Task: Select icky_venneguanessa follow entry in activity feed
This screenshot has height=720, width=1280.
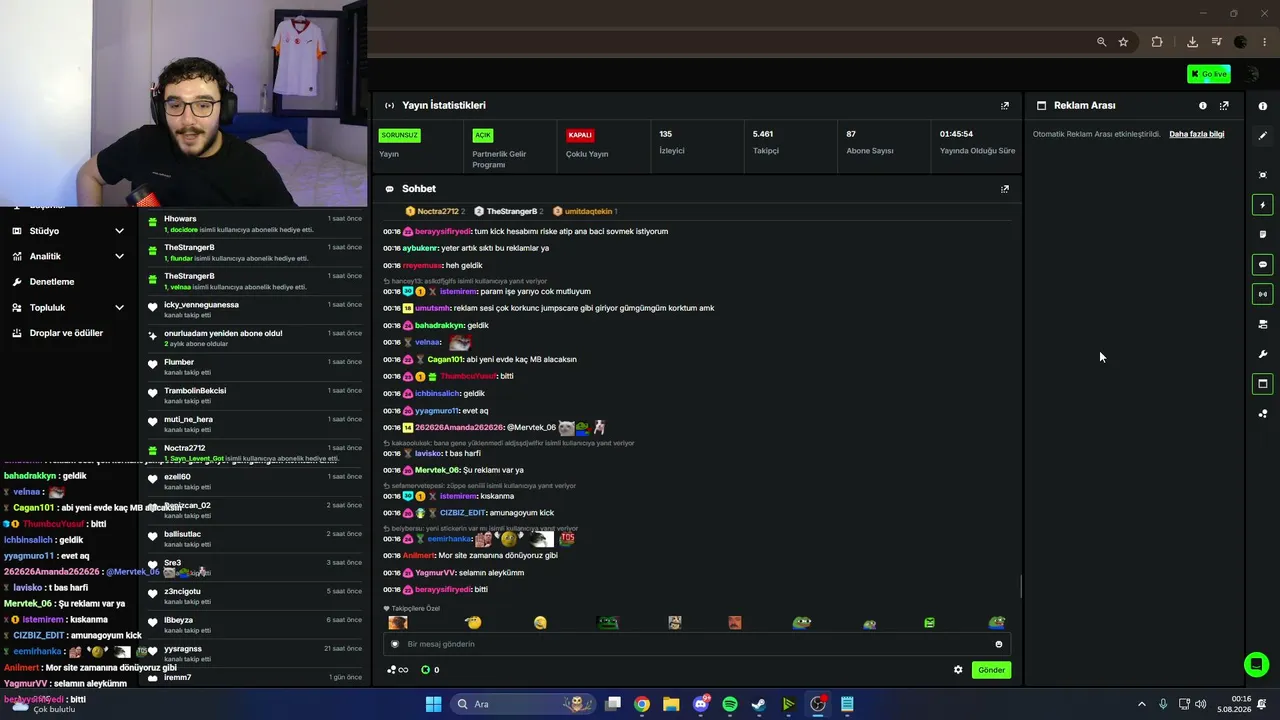Action: 254,310
